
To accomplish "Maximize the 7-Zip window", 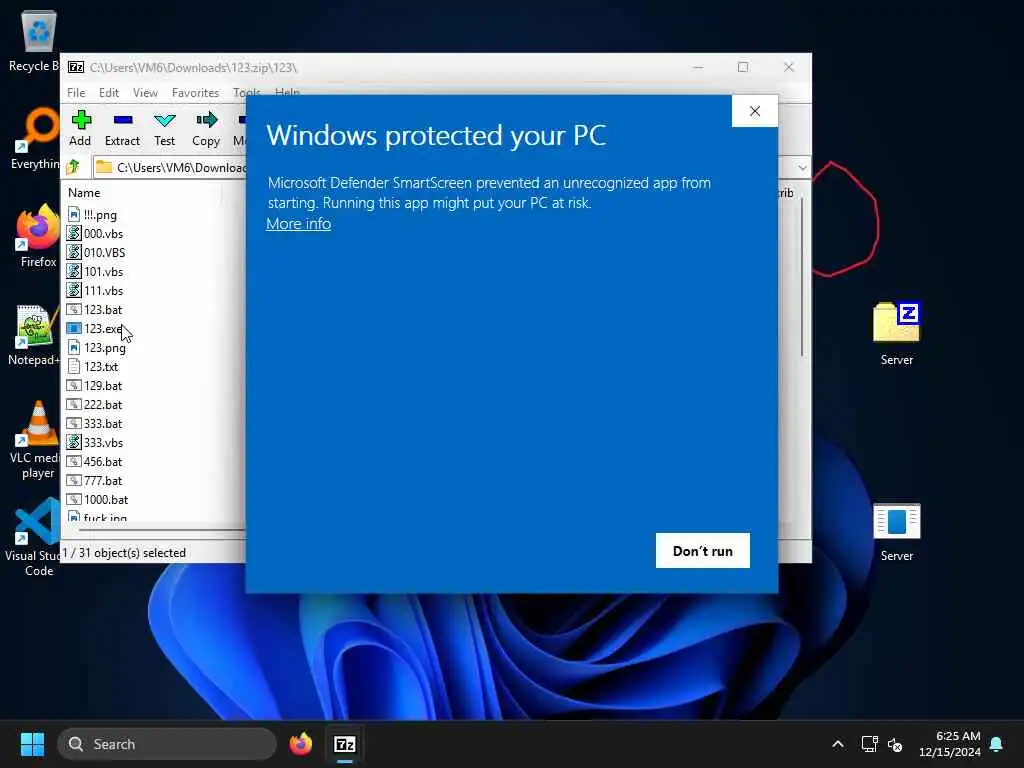I will click(743, 67).
